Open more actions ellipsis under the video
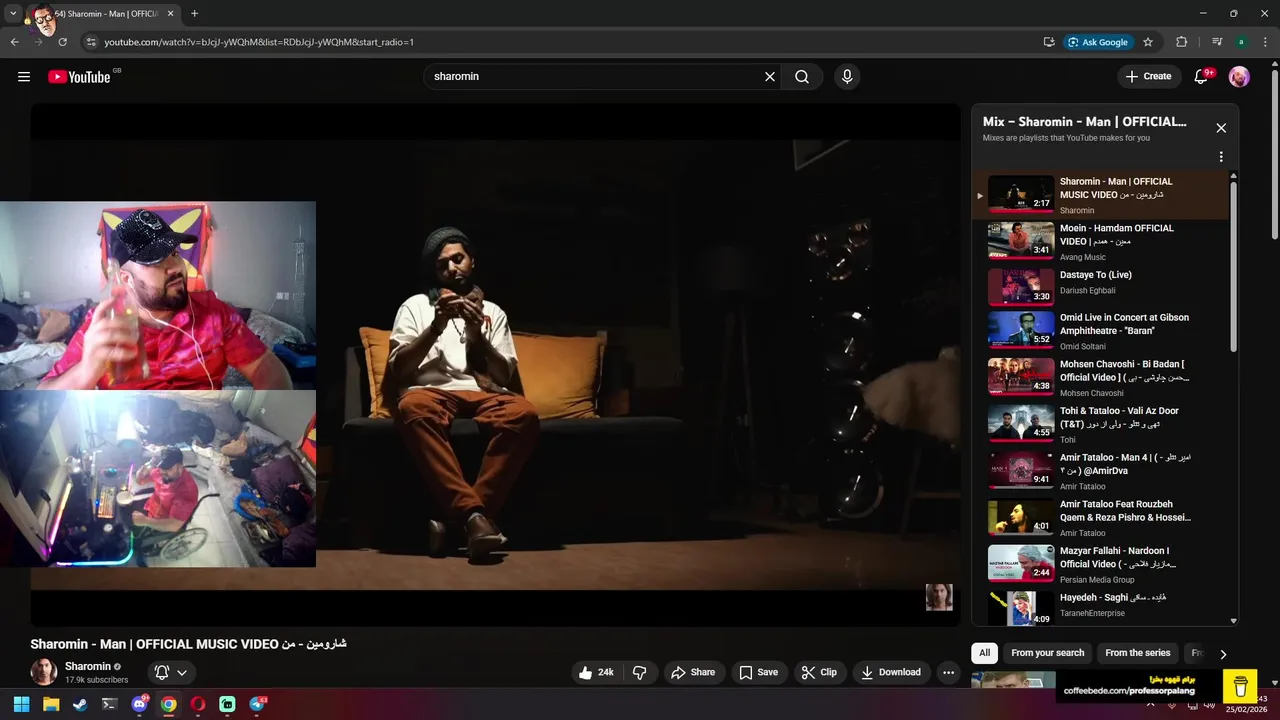 (x=949, y=673)
